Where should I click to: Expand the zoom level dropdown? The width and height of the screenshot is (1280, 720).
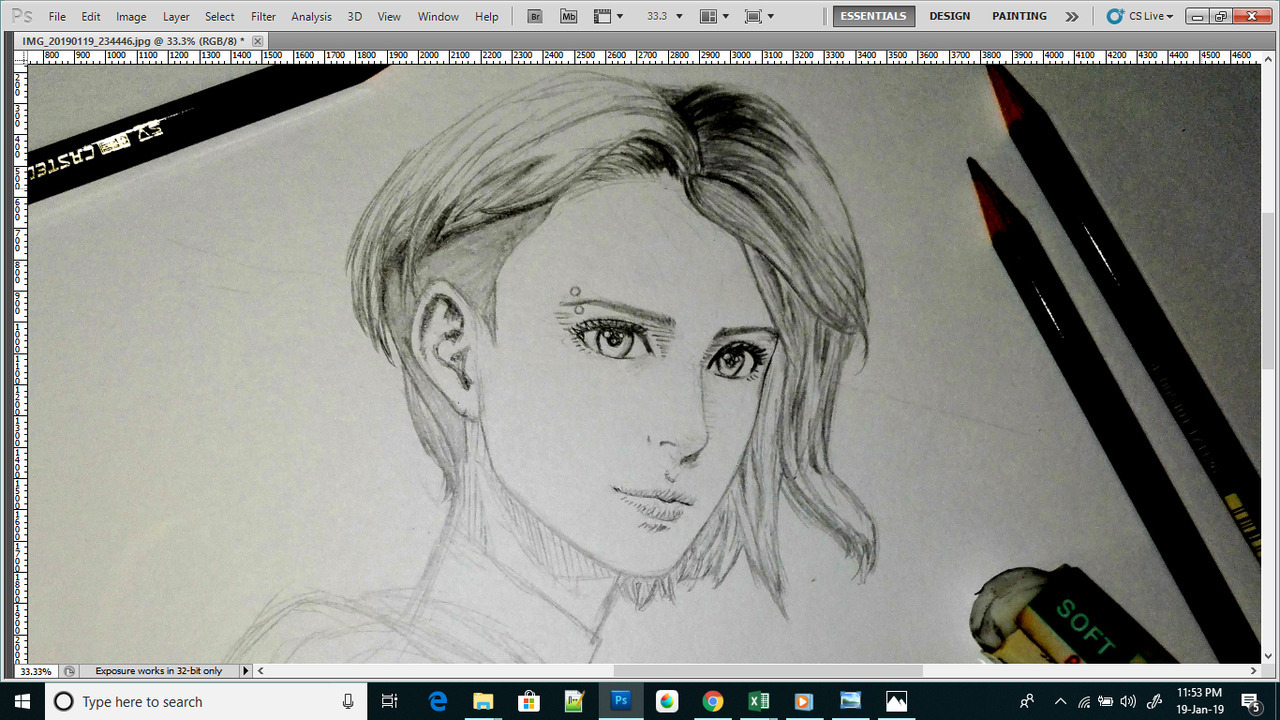[679, 16]
